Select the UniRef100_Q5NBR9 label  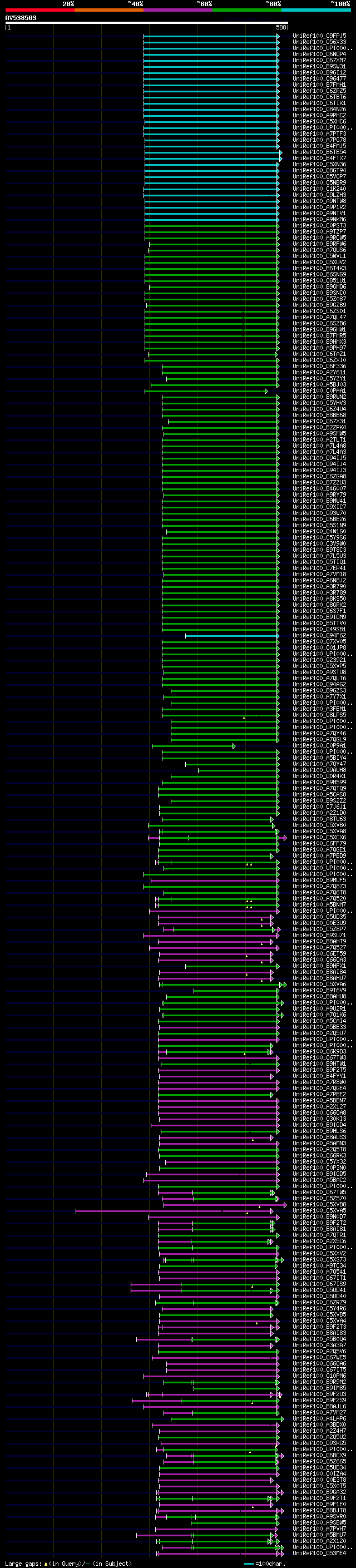pos(319,182)
